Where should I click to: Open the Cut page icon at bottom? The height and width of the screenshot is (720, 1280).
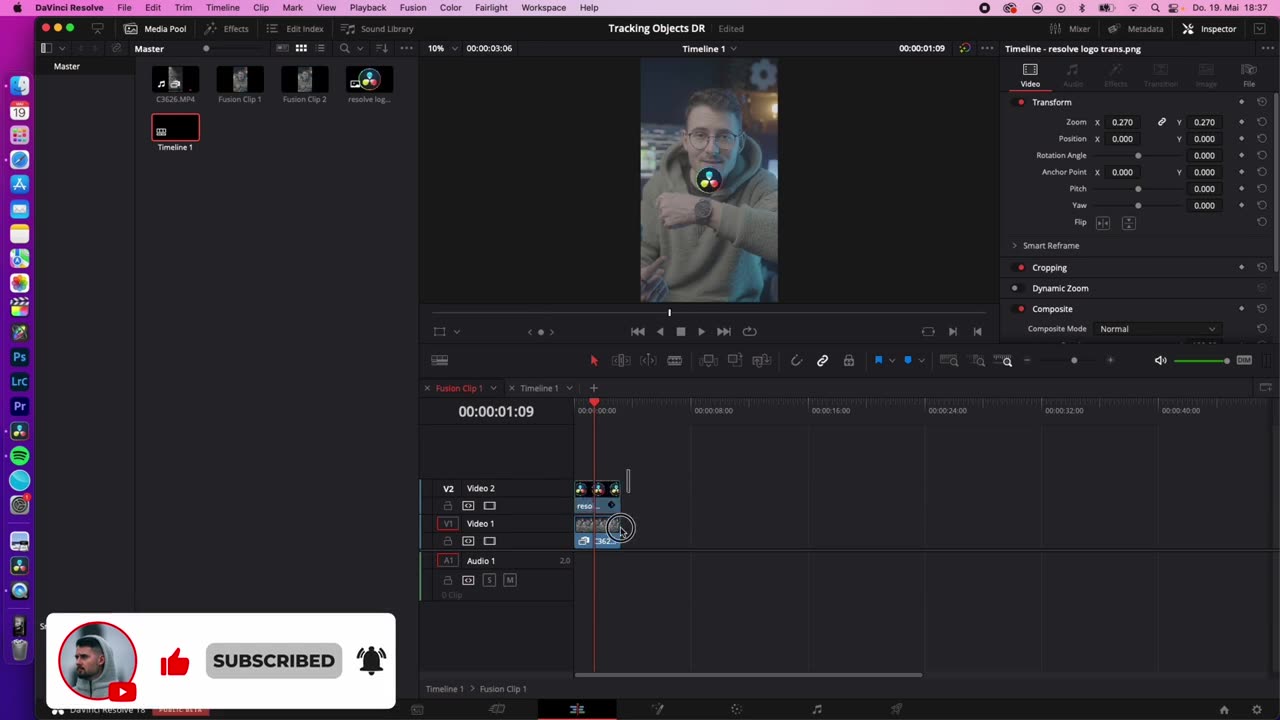(497, 710)
